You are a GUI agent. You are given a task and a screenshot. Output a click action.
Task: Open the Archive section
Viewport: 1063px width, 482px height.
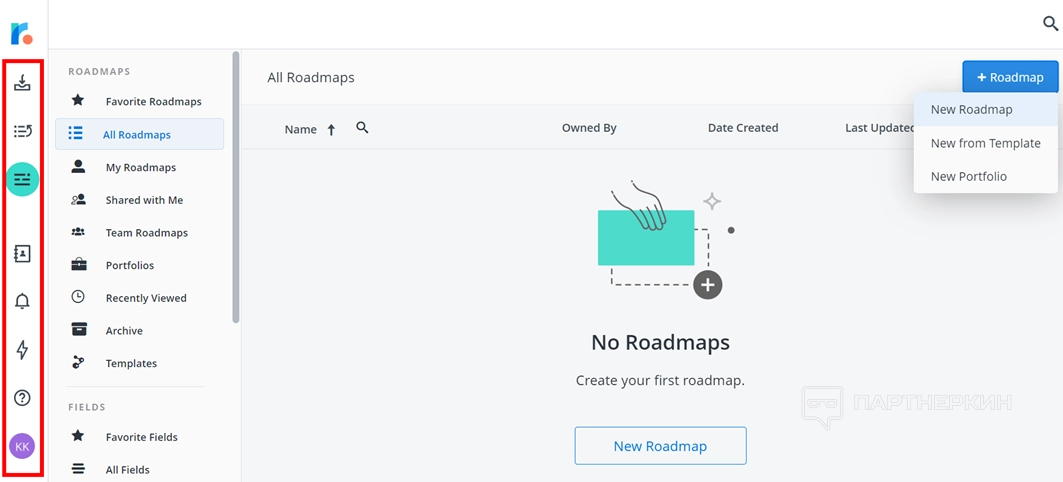(x=124, y=331)
